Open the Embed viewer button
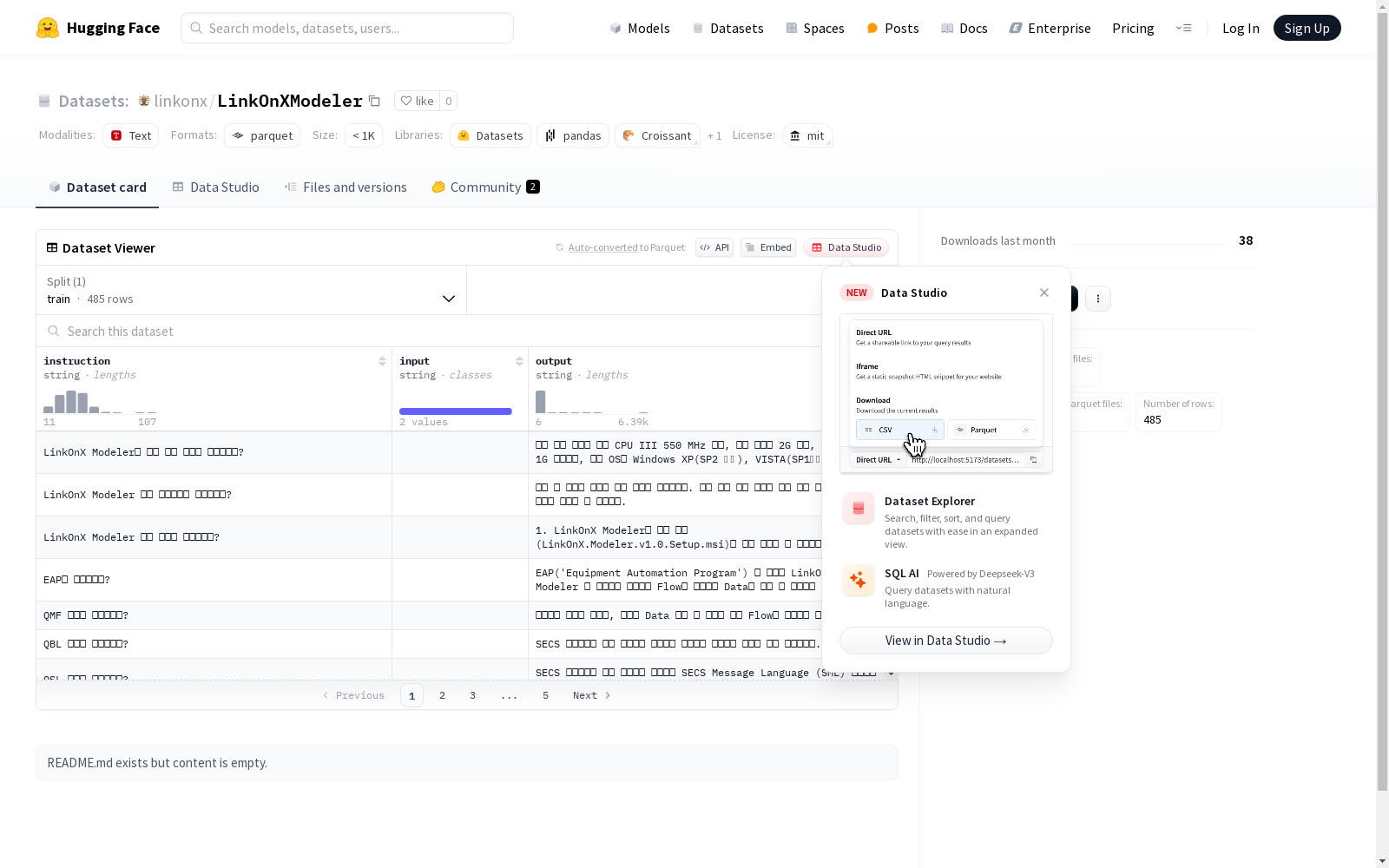 click(x=768, y=247)
